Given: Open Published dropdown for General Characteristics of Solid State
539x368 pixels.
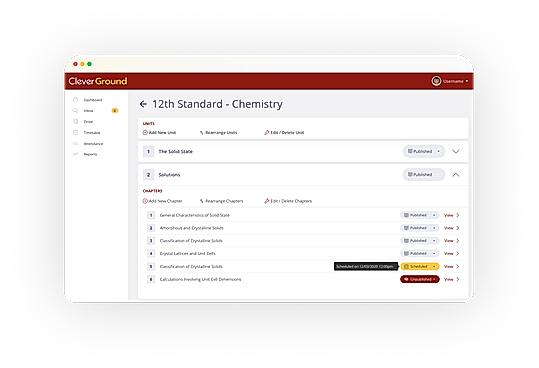Looking at the screenshot, I should 420,215.
